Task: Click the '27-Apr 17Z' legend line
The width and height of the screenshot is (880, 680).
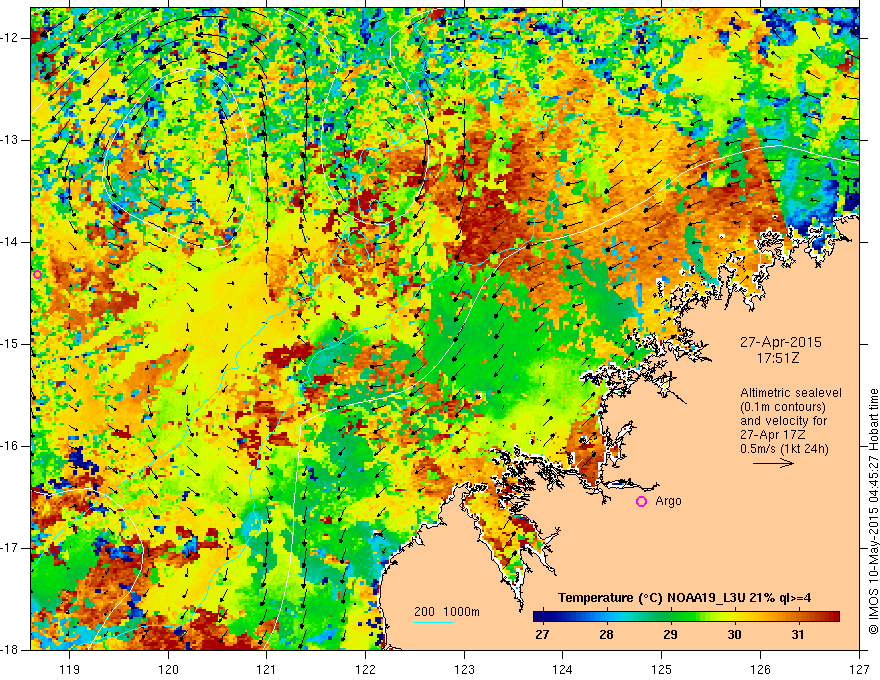Action: [x=774, y=435]
